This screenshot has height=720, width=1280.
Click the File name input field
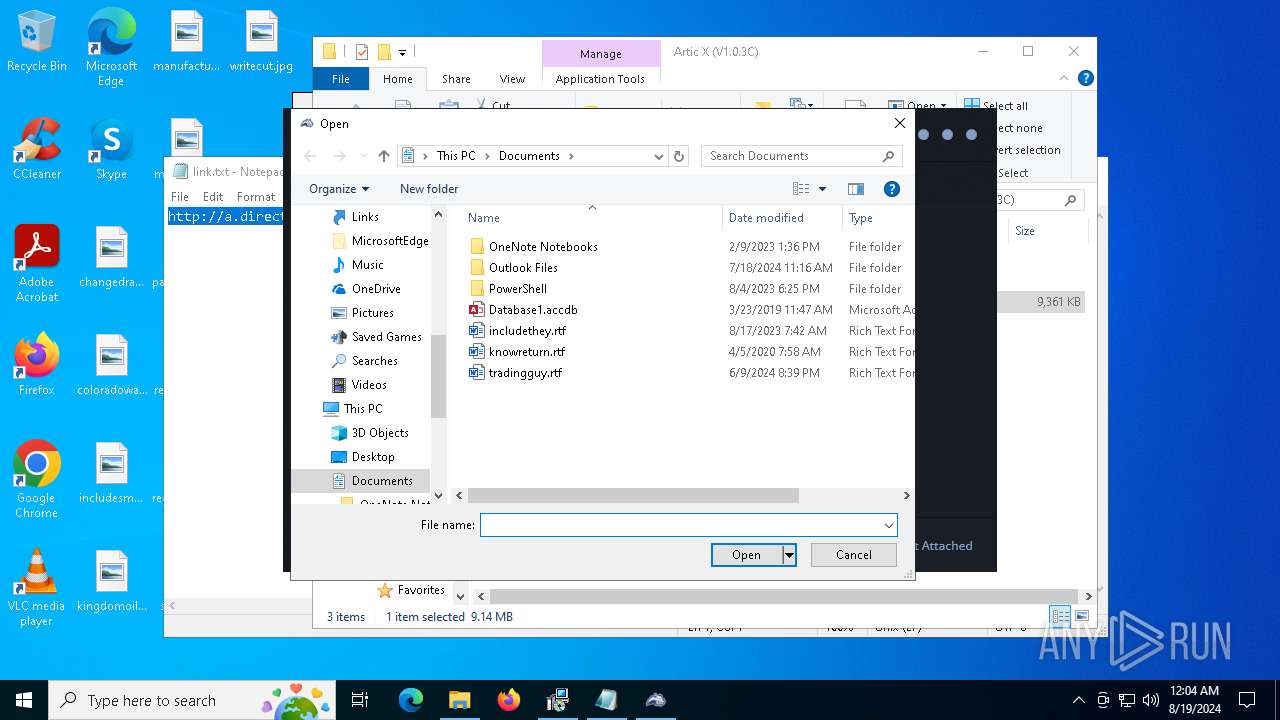coord(681,525)
